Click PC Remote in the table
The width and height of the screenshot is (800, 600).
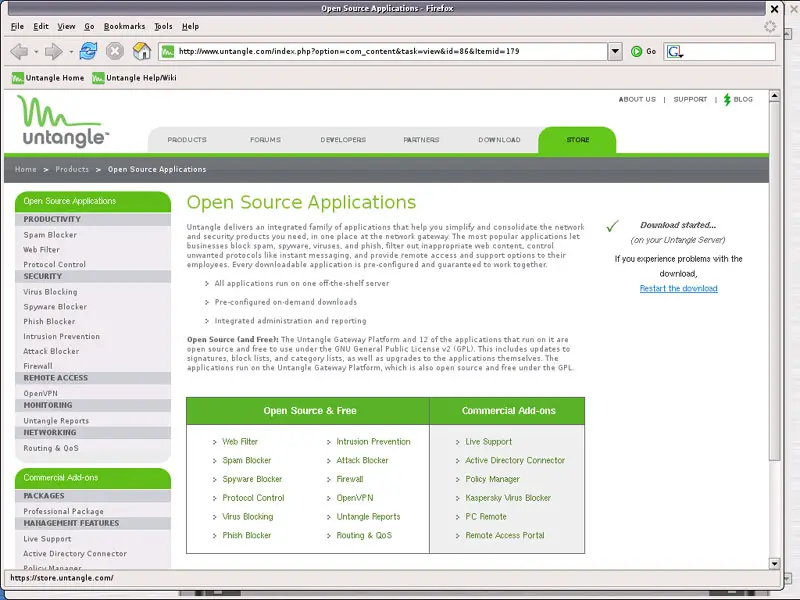pyautogui.click(x=486, y=516)
